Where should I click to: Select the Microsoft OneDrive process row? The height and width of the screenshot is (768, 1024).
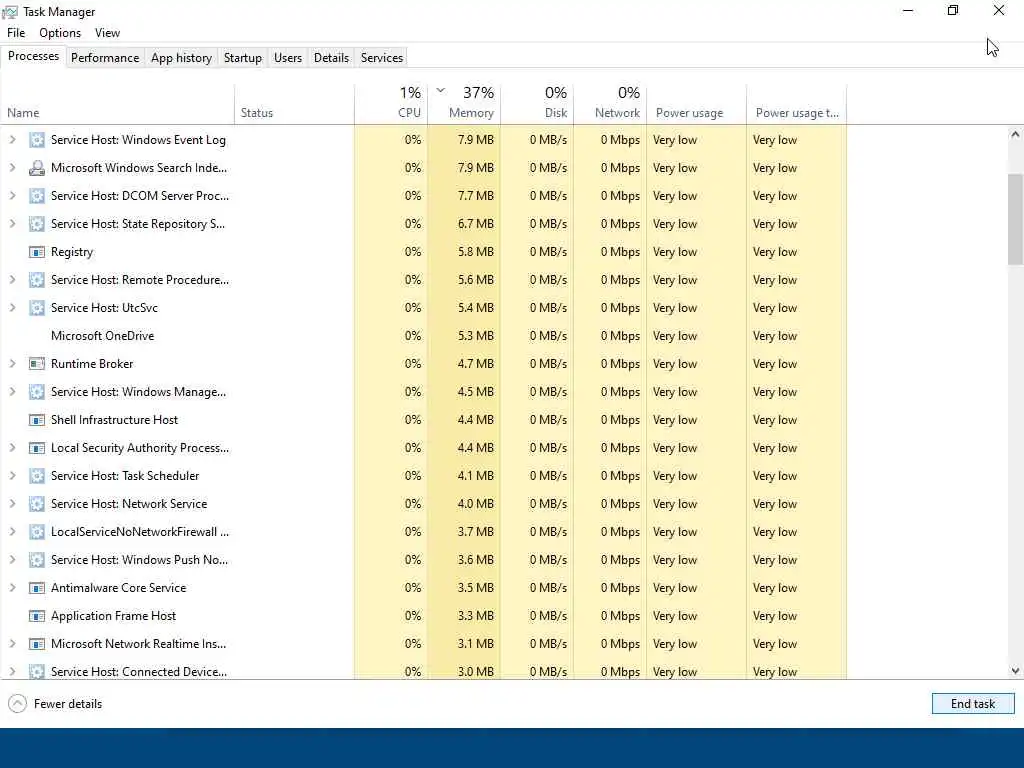click(423, 336)
